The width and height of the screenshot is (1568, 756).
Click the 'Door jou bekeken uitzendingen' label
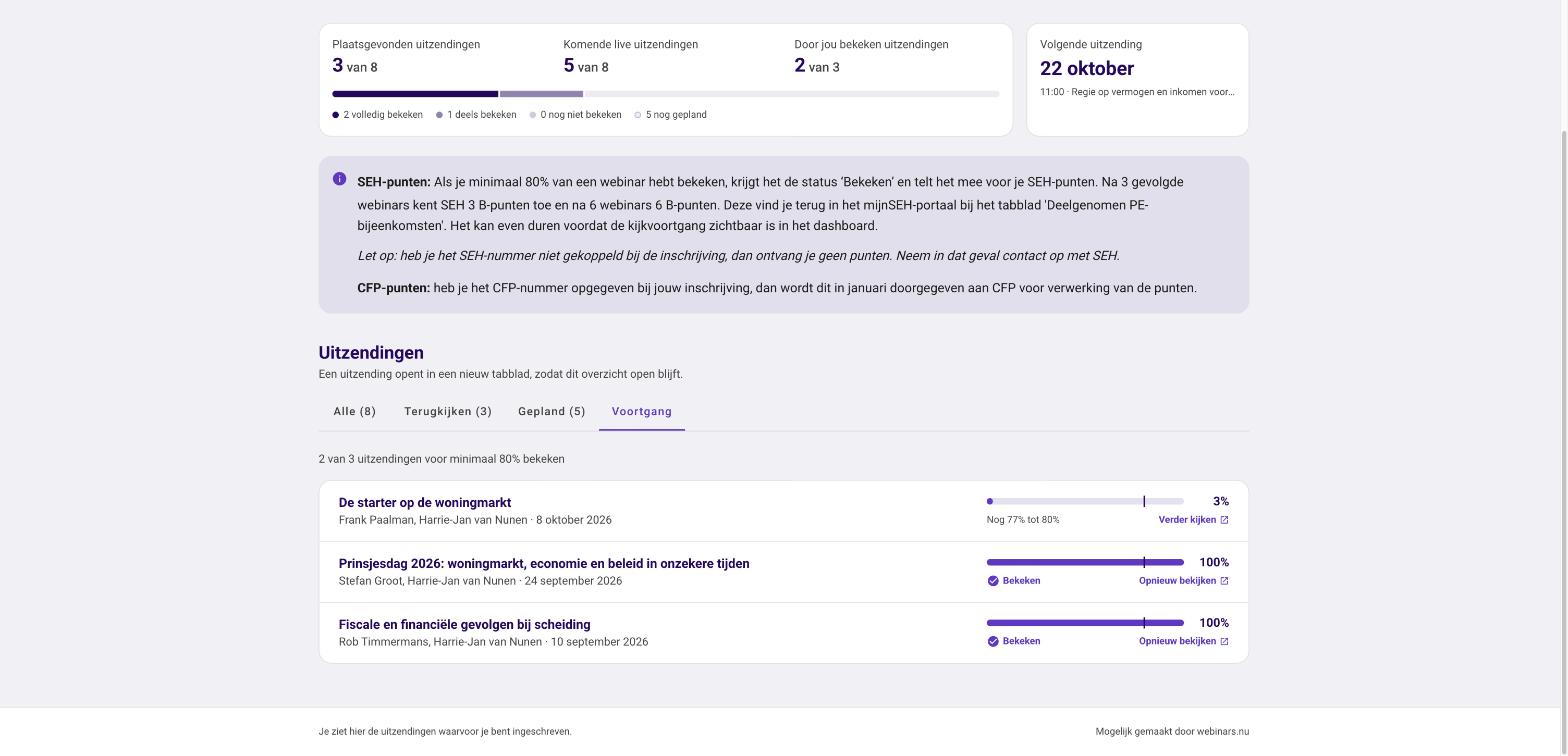click(872, 45)
